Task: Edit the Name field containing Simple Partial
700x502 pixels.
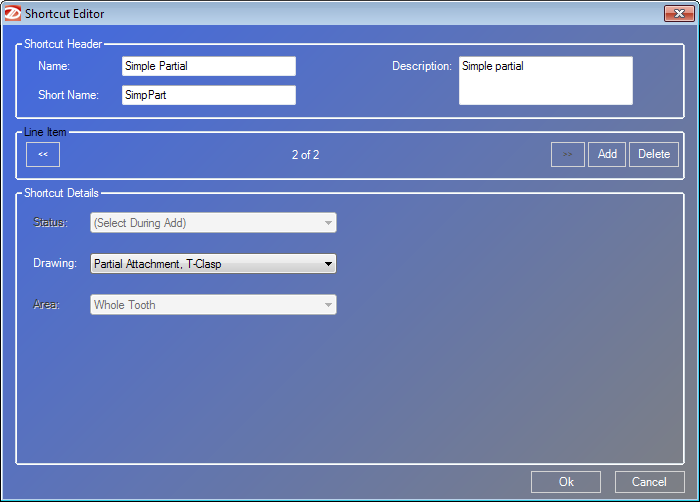Action: [x=208, y=66]
